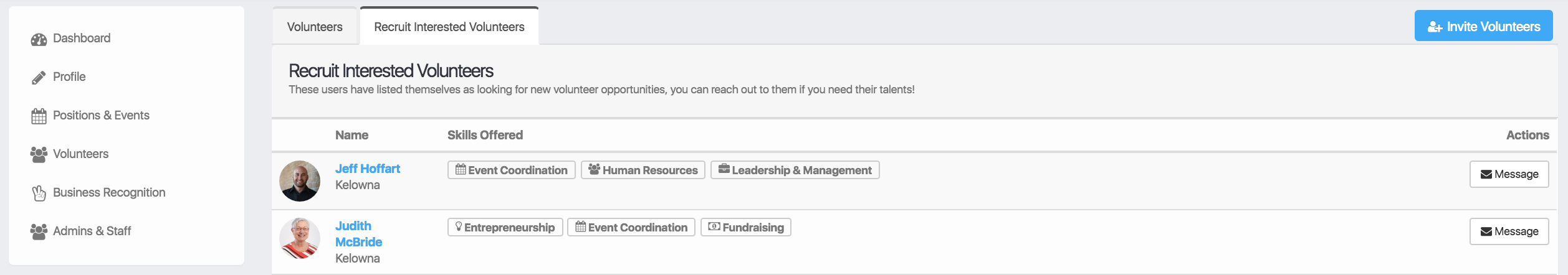Click the Admins & Staff people icon
Viewport: 1568px width, 275px height.
pyautogui.click(x=39, y=232)
